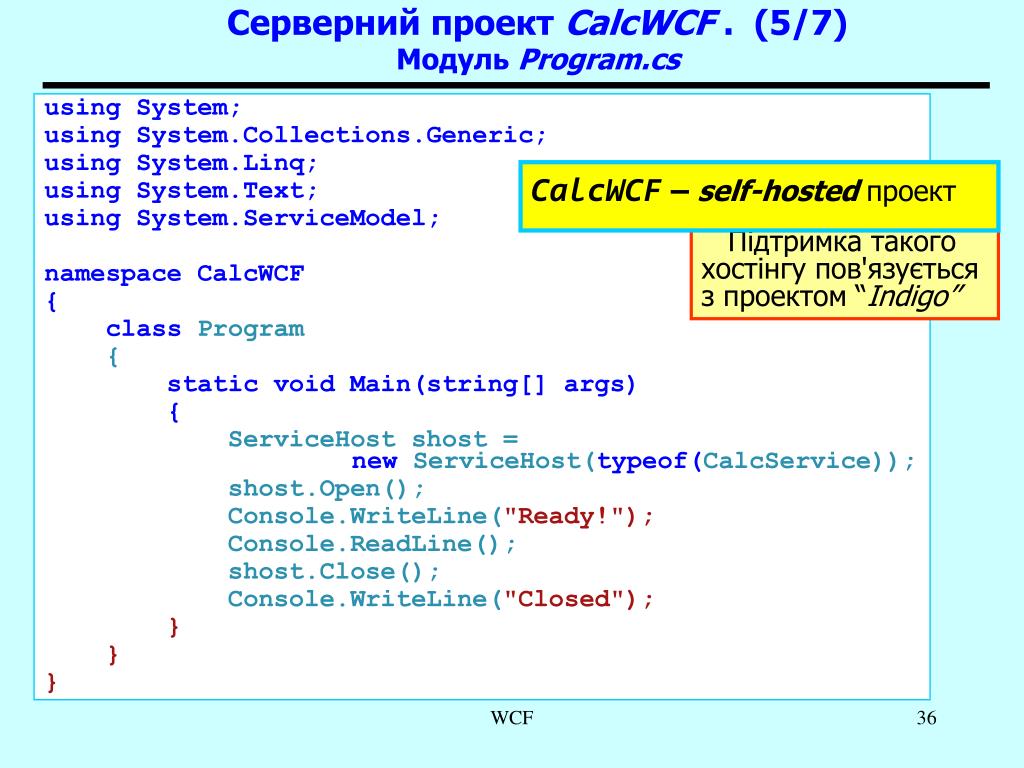This screenshot has height=768, width=1024.
Task: Click the word "Indigo" in the note
Action: tap(908, 296)
